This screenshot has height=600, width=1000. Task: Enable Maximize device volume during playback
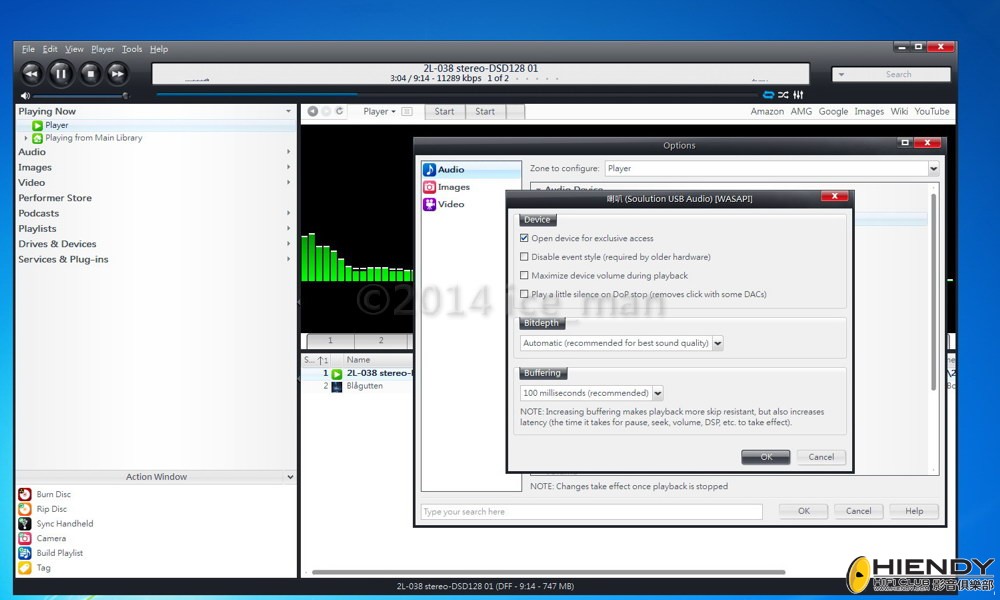(524, 275)
